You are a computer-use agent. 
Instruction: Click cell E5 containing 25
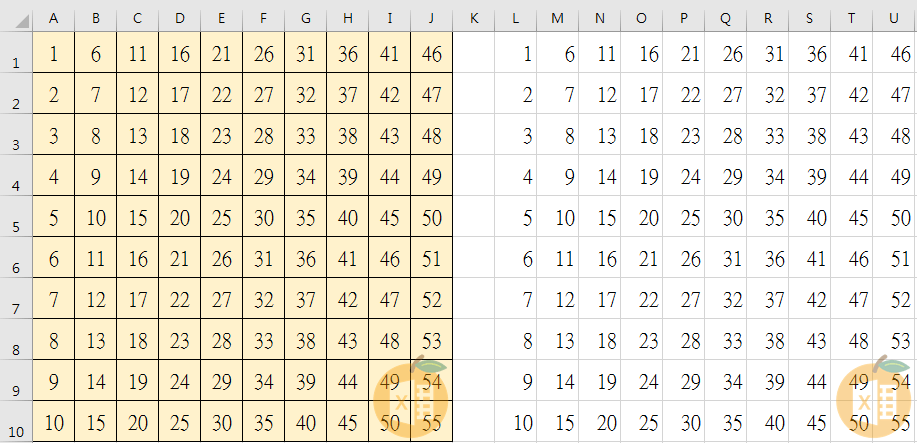pyautogui.click(x=221, y=217)
